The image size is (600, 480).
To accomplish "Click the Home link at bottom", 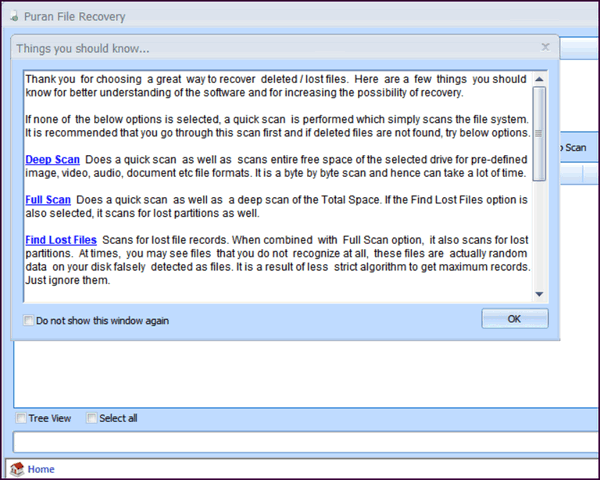I will [x=41, y=469].
